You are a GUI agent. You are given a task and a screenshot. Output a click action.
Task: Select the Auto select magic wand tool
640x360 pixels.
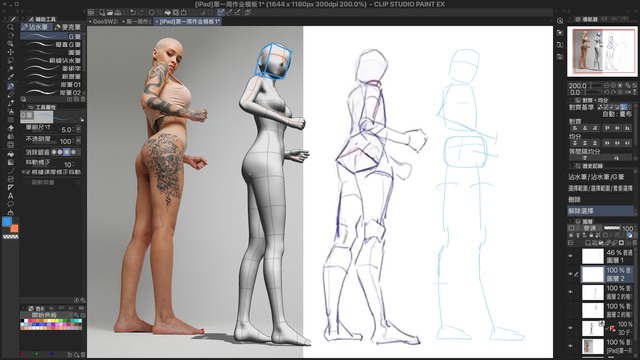[x=11, y=69]
